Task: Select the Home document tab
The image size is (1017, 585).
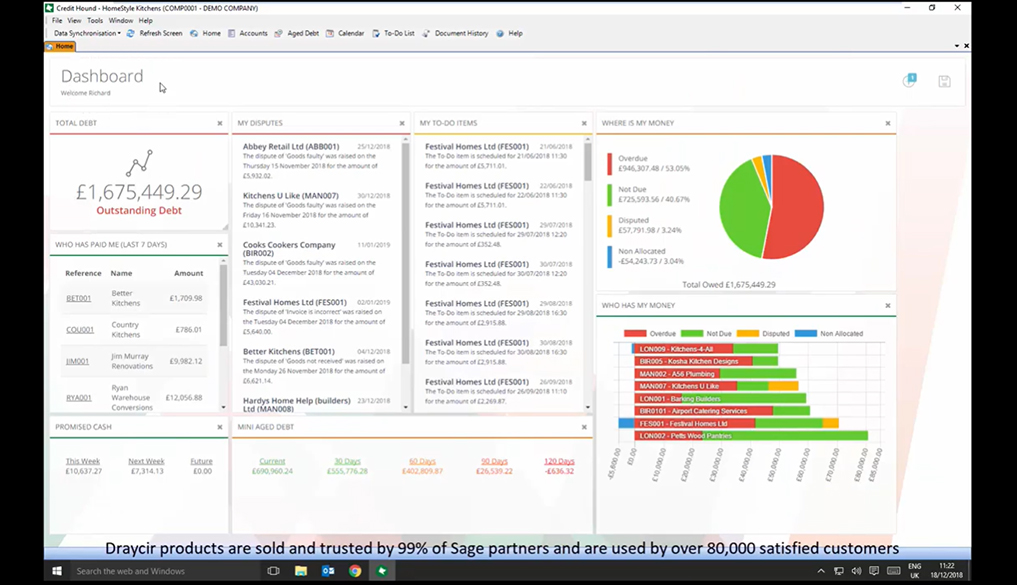Action: (60, 46)
